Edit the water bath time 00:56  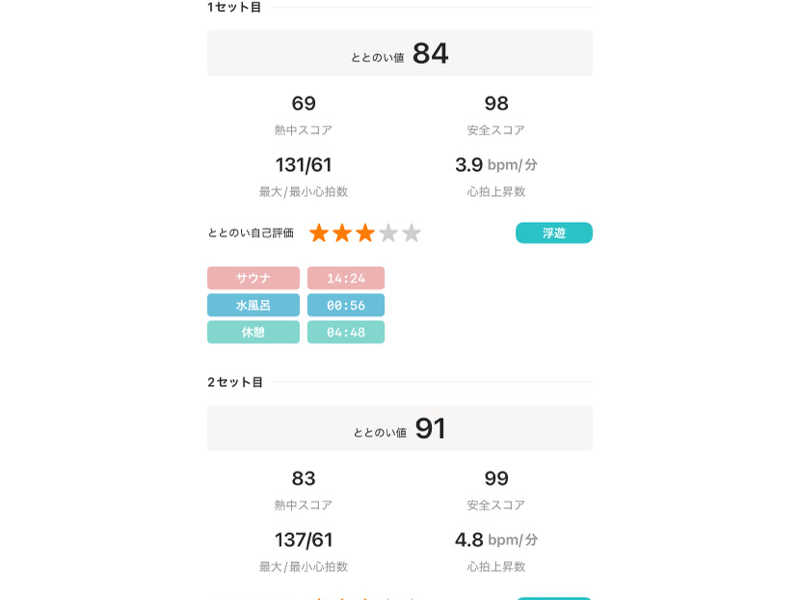[346, 305]
